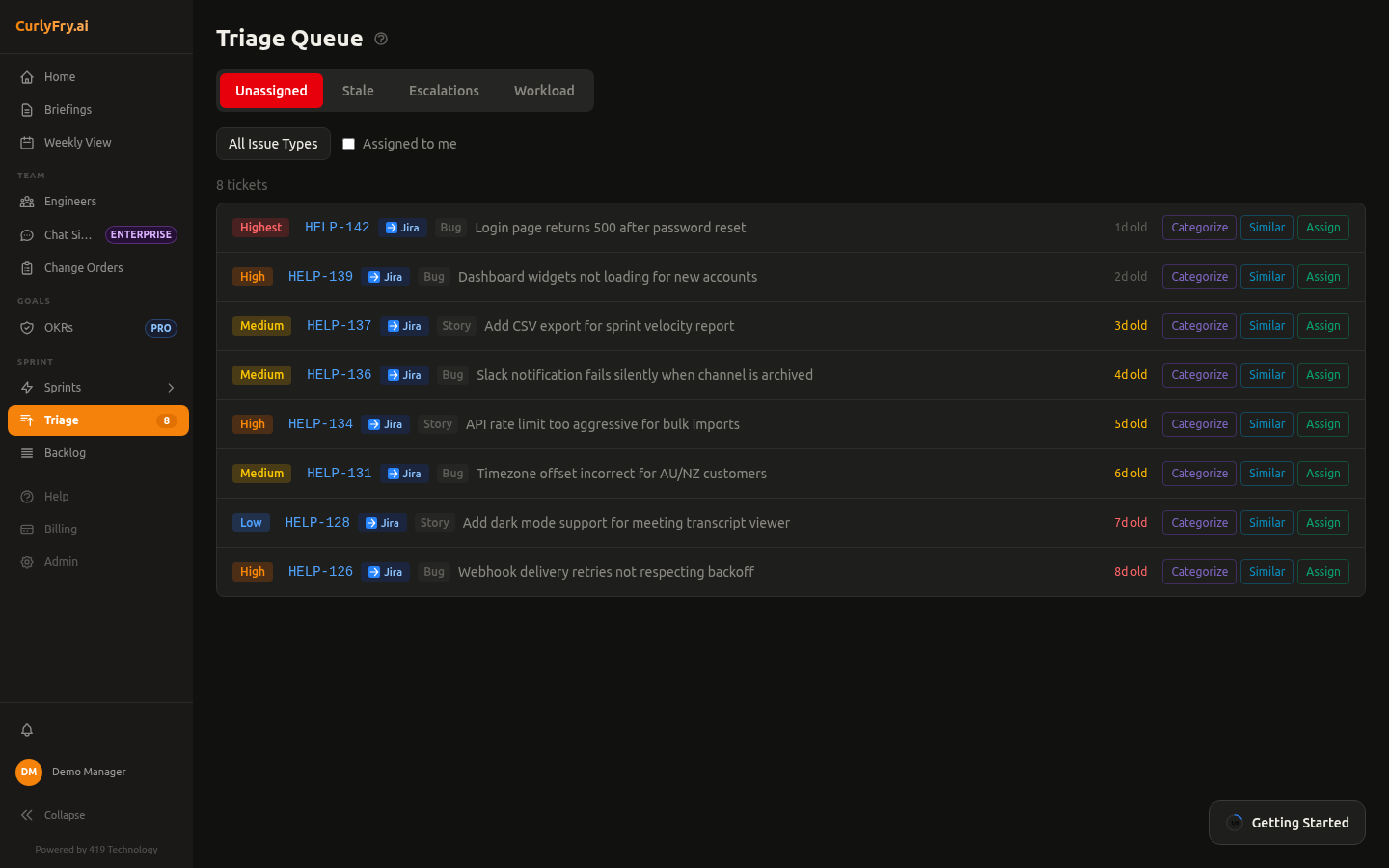Screen dimensions: 1389x868
Task: Enable the Assigned to me filter
Action: [x=348, y=144]
